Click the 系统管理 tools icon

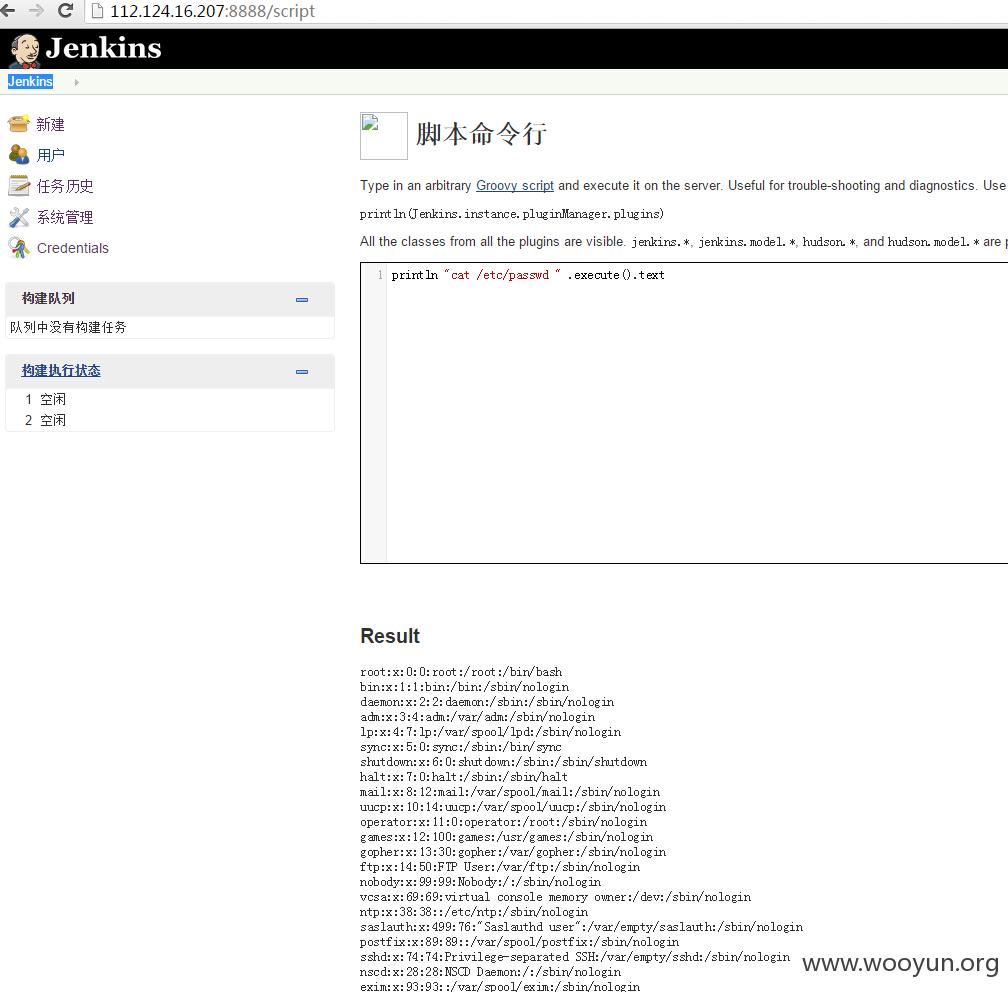[19, 217]
